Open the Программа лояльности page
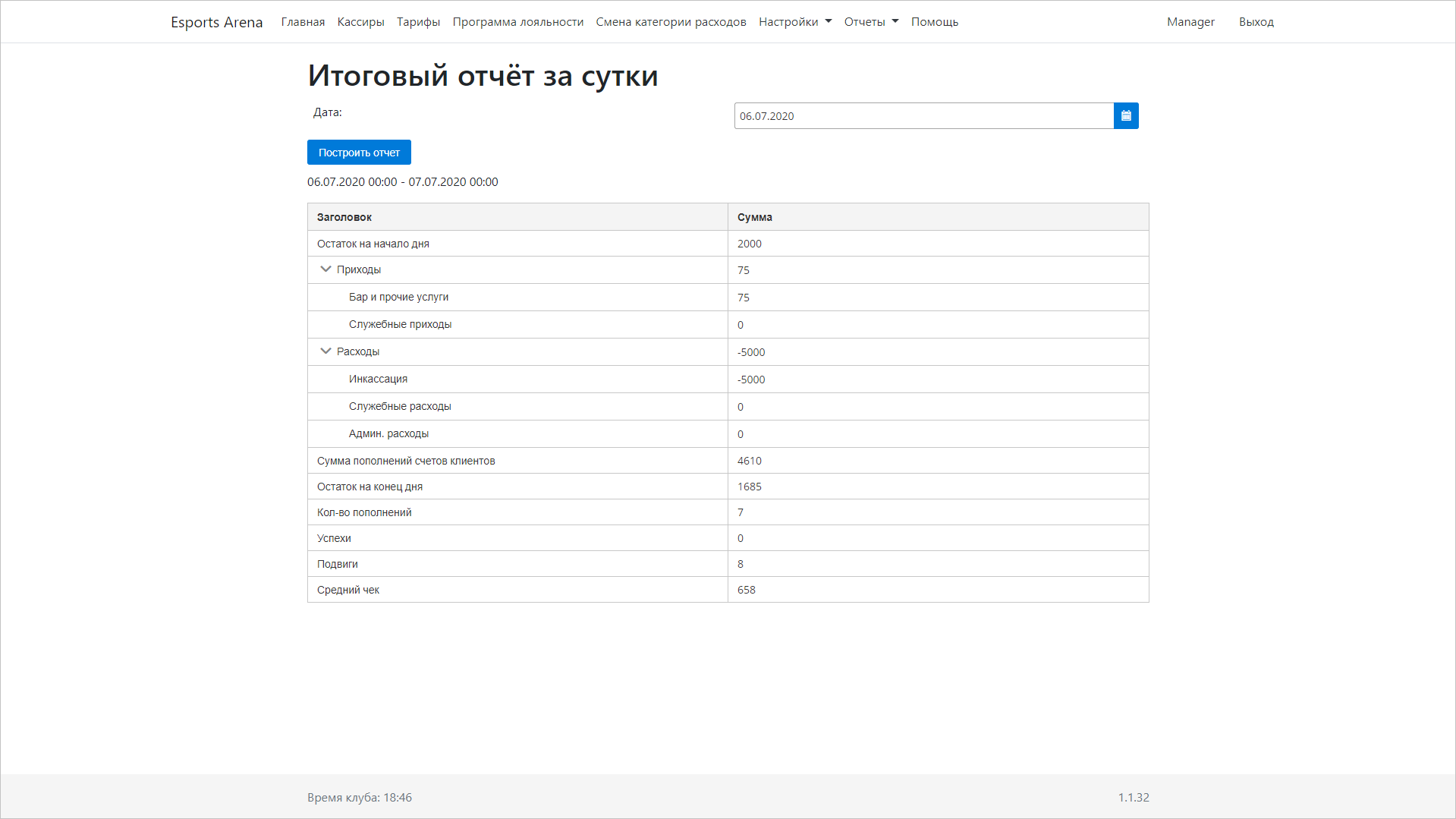 (517, 21)
